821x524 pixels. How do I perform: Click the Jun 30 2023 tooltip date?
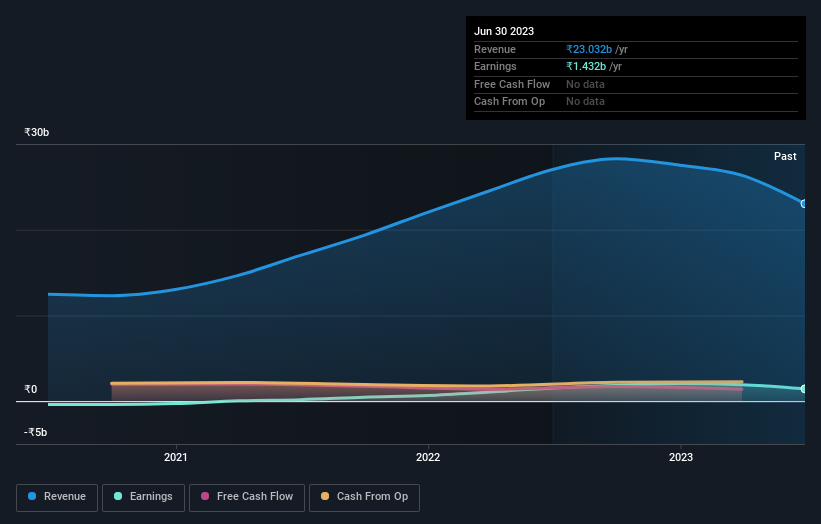504,31
